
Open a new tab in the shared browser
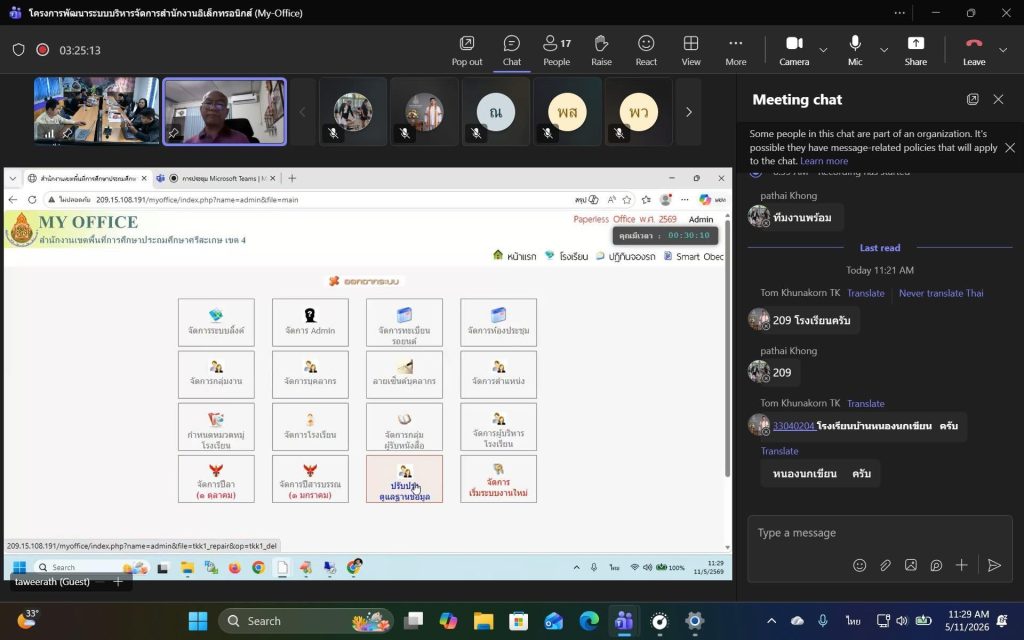292,178
